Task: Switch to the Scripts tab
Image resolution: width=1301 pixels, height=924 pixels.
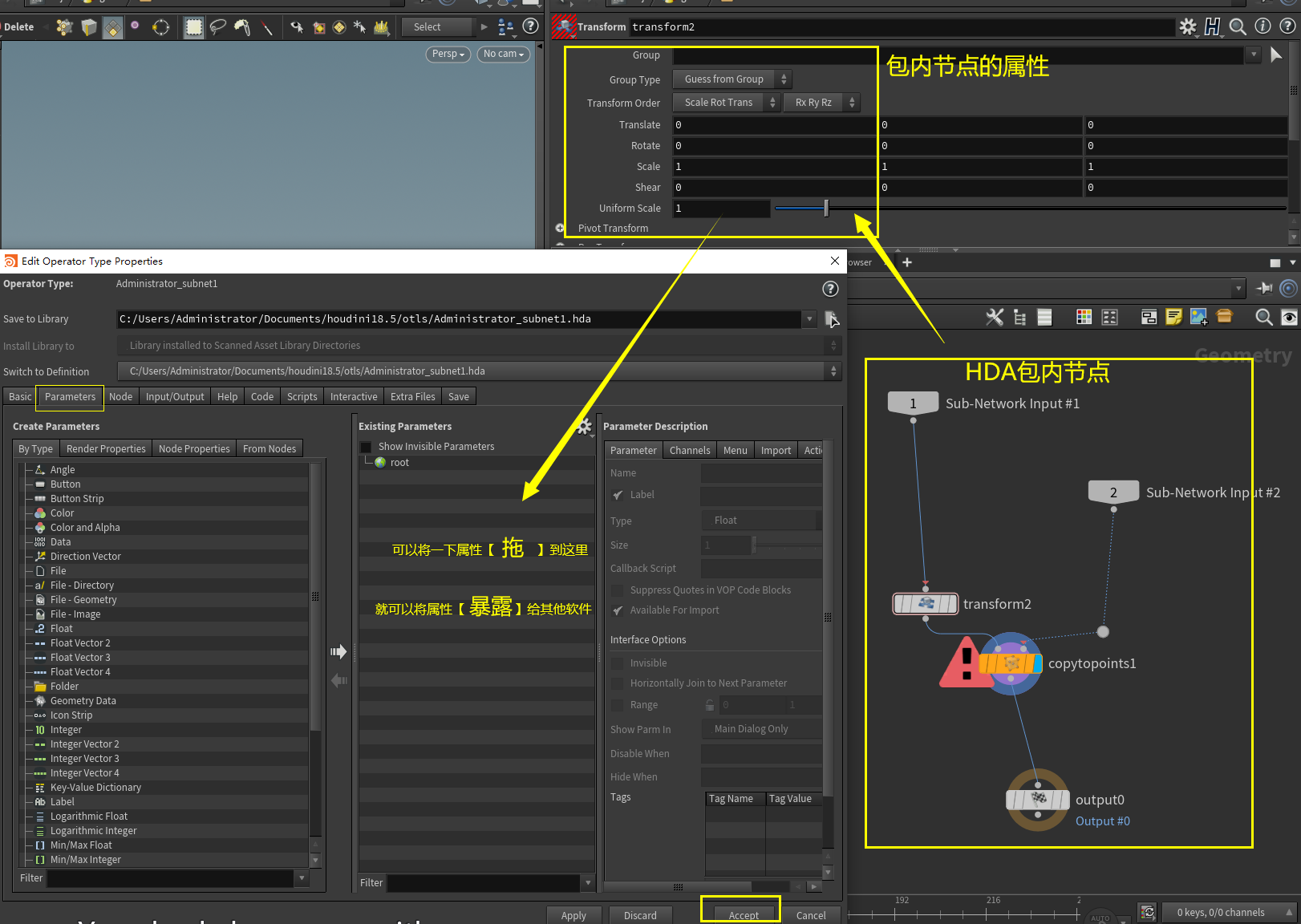Action: pyautogui.click(x=302, y=396)
